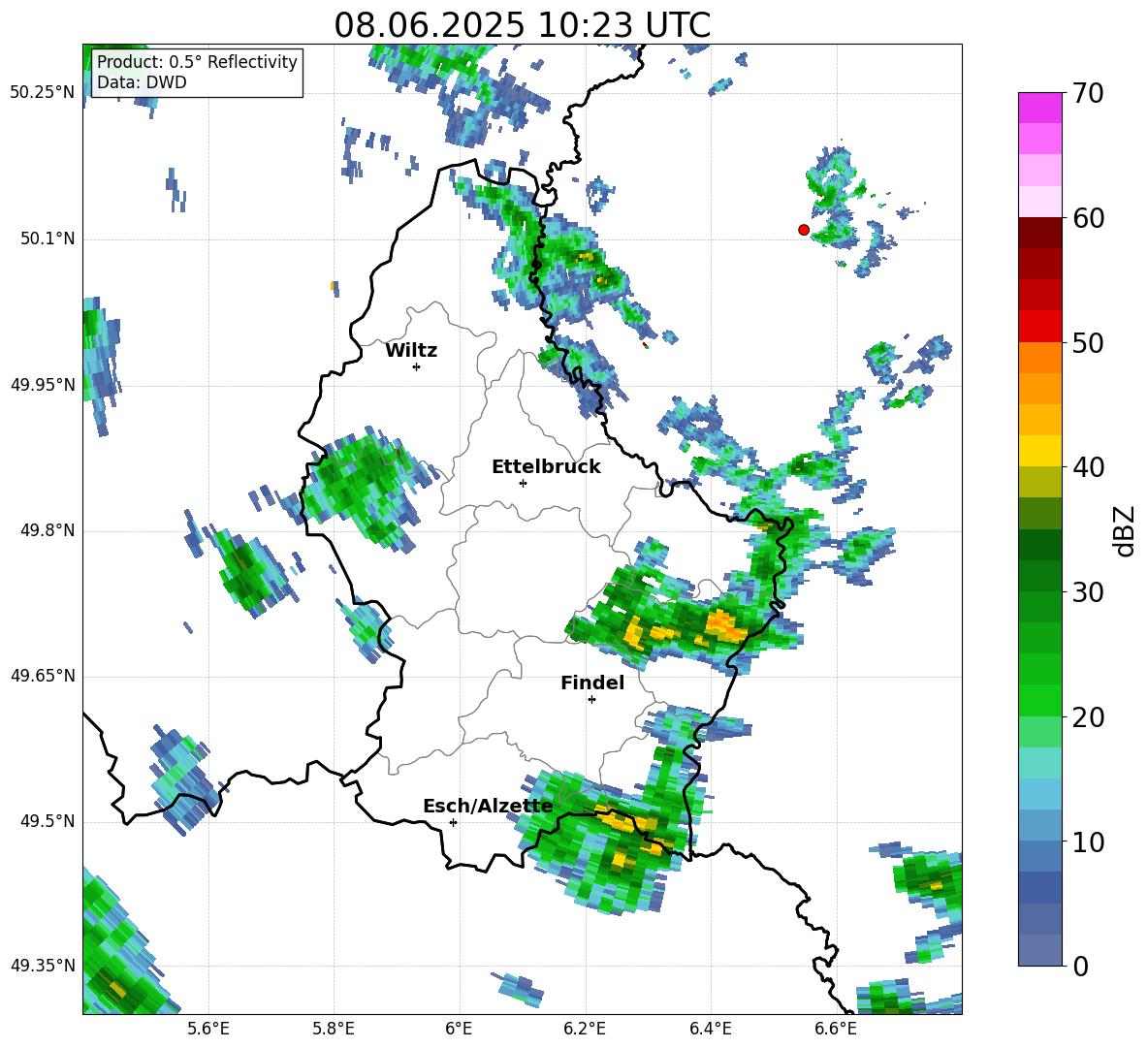Click the 6.6°E longitude label
Image resolution: width=1148 pixels, height=1048 pixels.
(x=836, y=1029)
